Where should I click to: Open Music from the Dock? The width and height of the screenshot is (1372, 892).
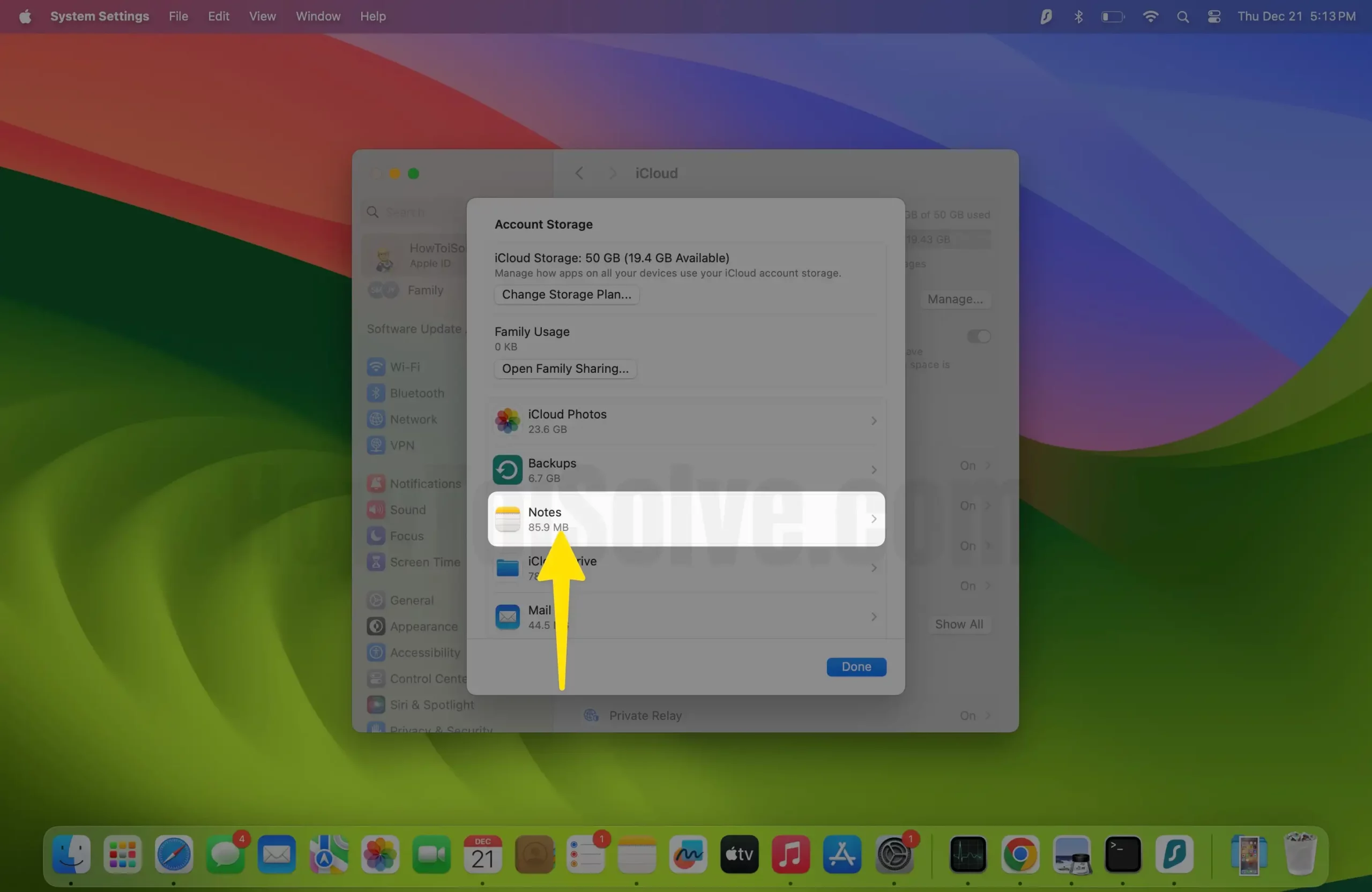tap(791, 853)
